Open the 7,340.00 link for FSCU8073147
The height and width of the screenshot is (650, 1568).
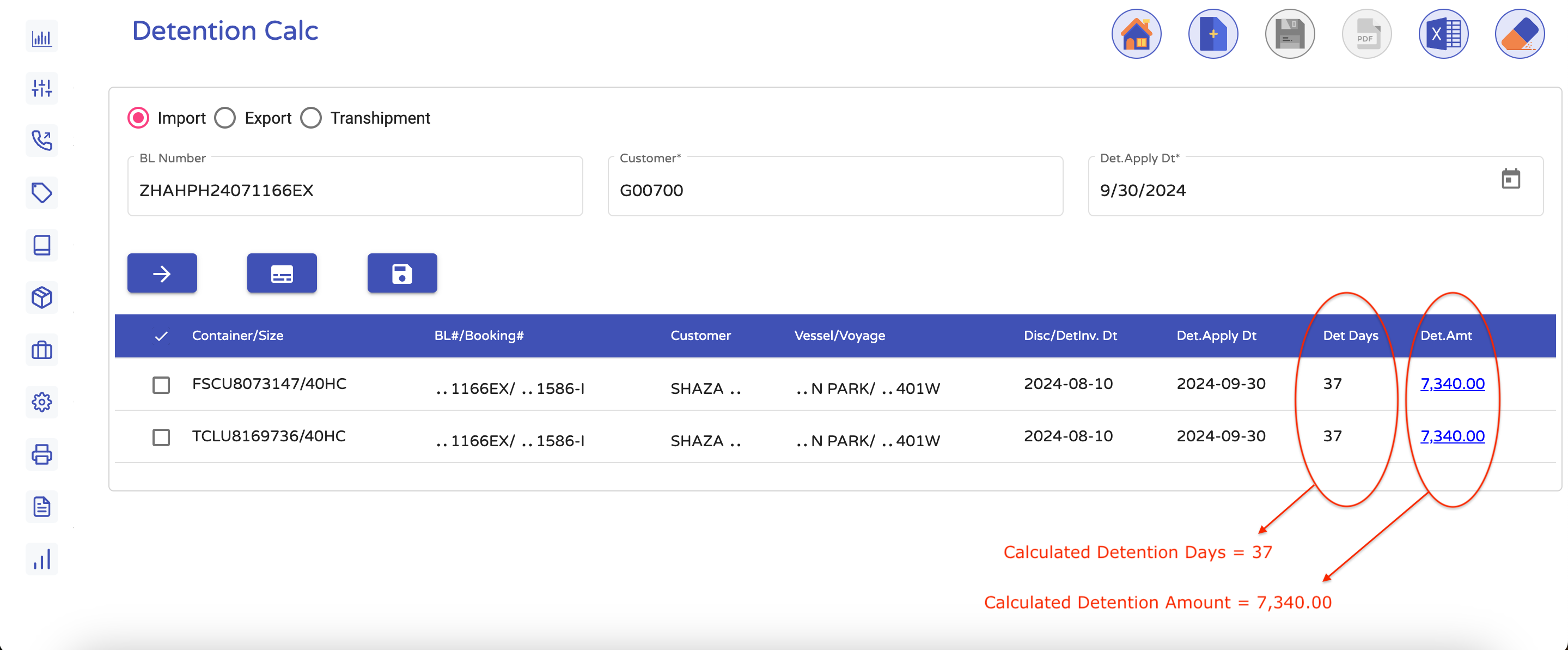[1452, 384]
